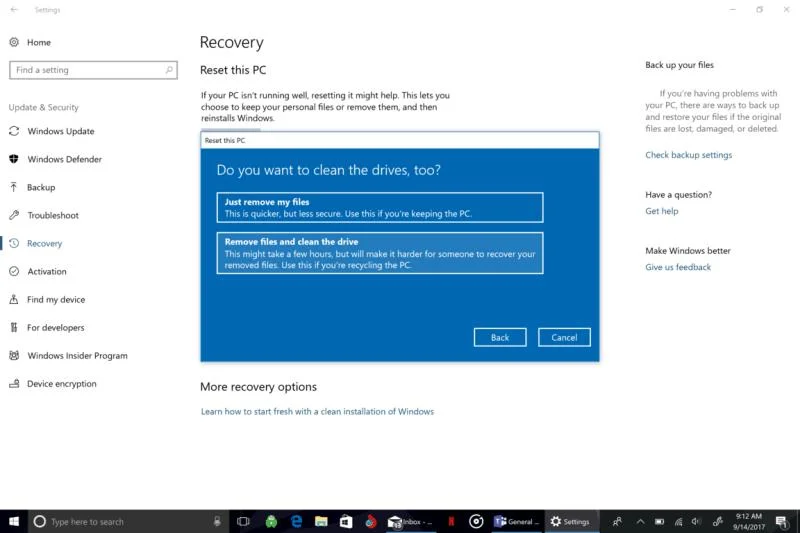Screen dimensions: 800x533
Task: Open the taskbar clock showing 9:12 AM
Action: (748, 521)
